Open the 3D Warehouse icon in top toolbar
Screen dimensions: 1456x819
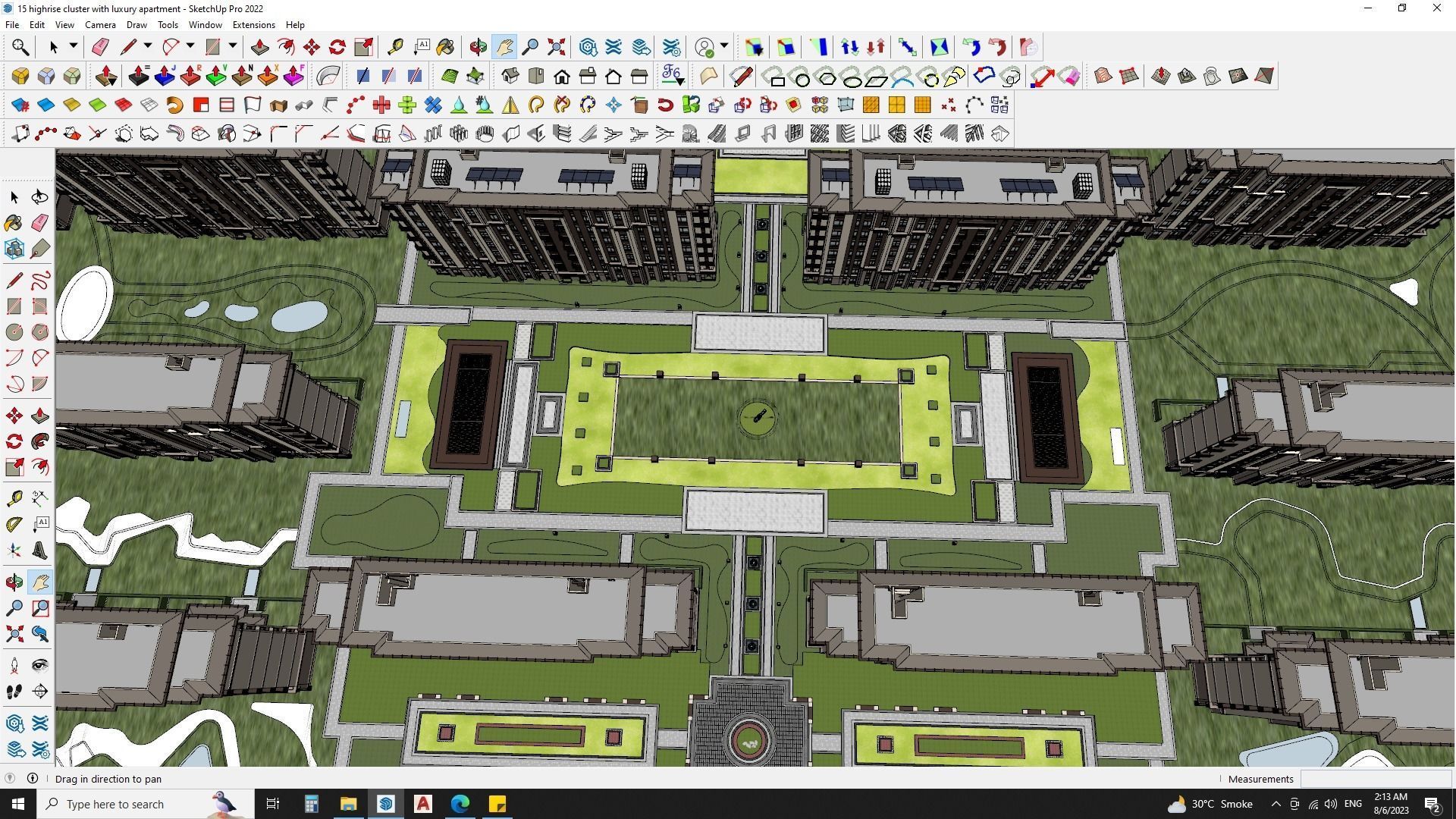pos(588,47)
